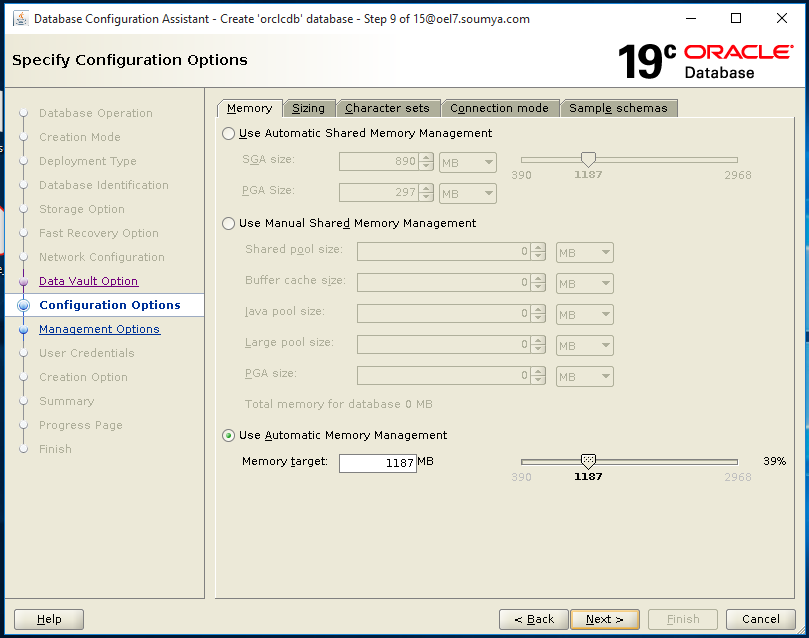809x638 pixels.
Task: Click the Cancel button
Action: (x=761, y=619)
